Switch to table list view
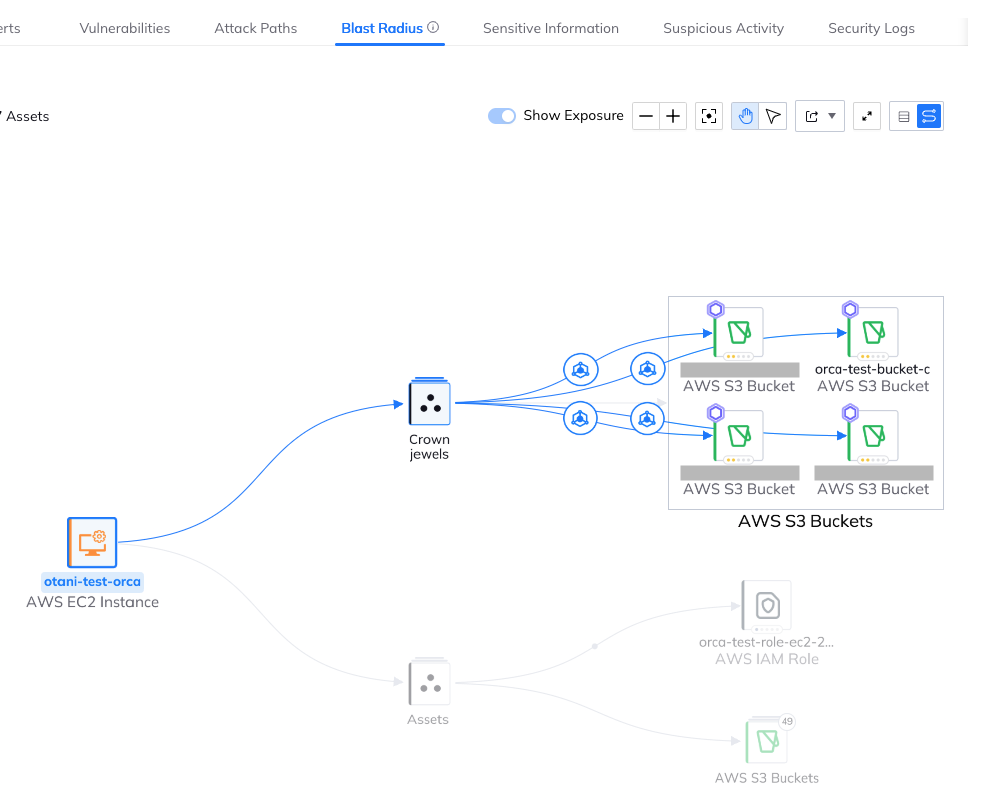Viewport: 989px width, 810px height. pos(903,116)
